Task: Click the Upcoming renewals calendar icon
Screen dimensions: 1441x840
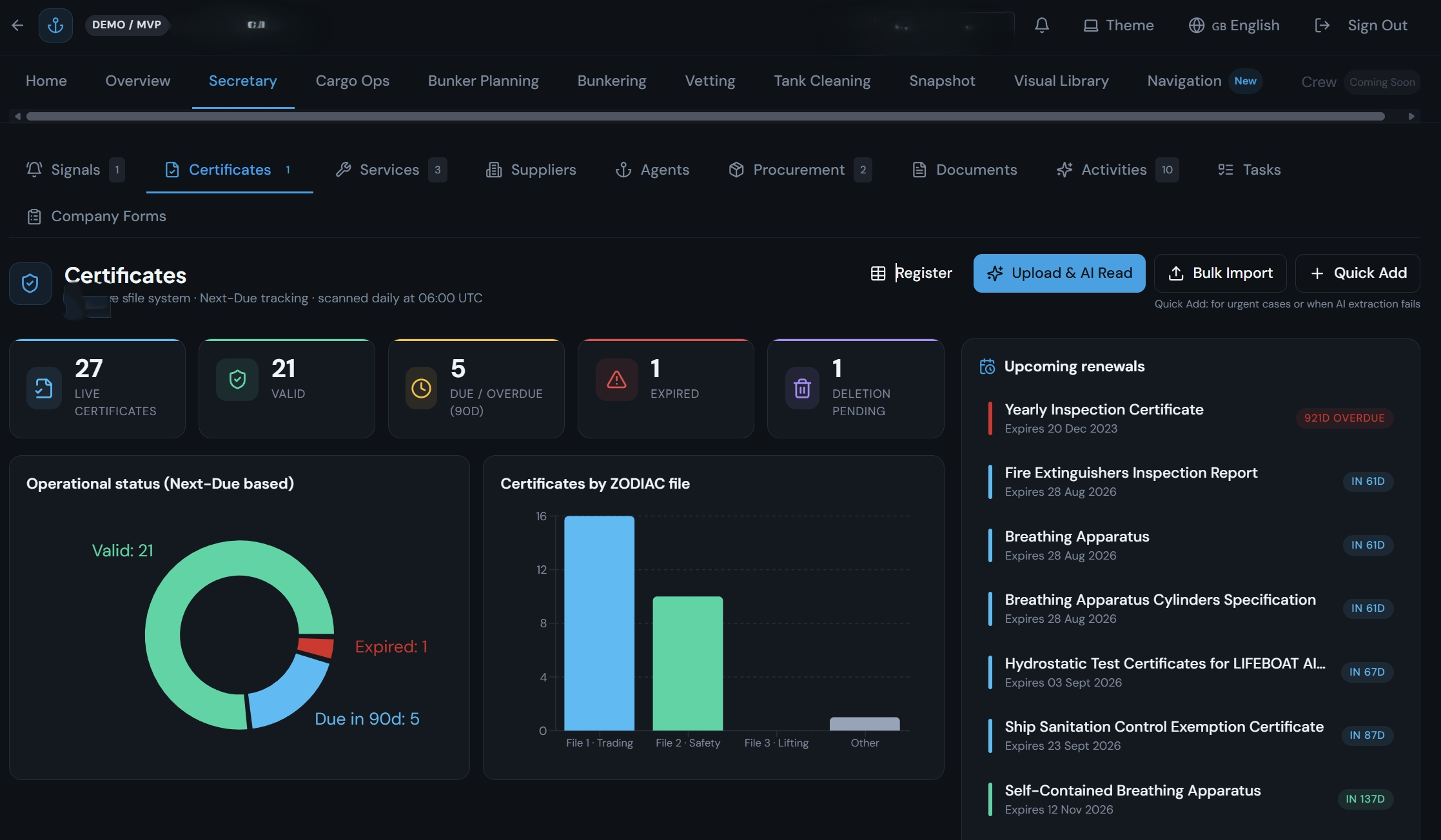Action: pyautogui.click(x=987, y=366)
